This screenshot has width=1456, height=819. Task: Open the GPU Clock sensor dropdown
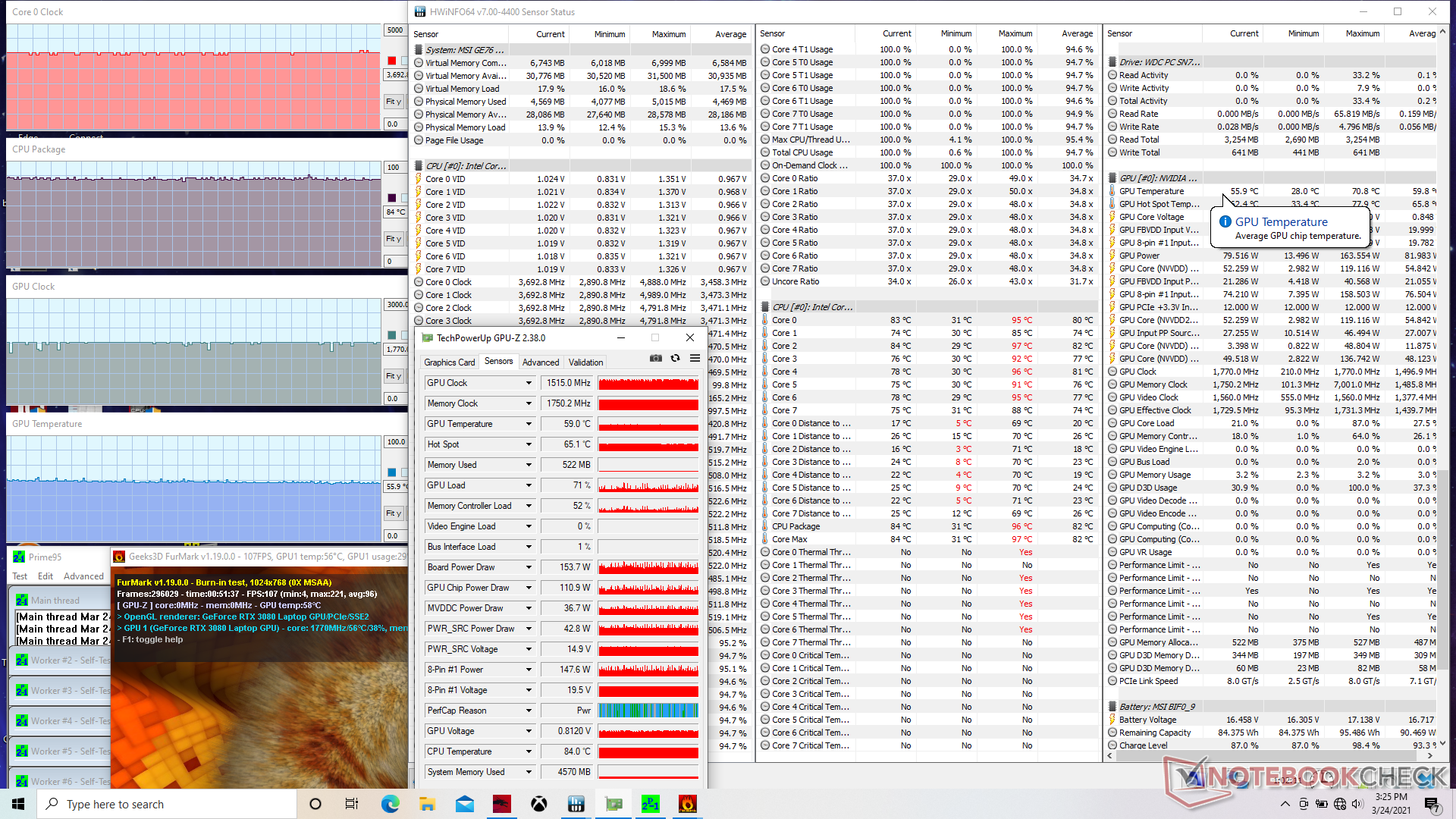529,383
